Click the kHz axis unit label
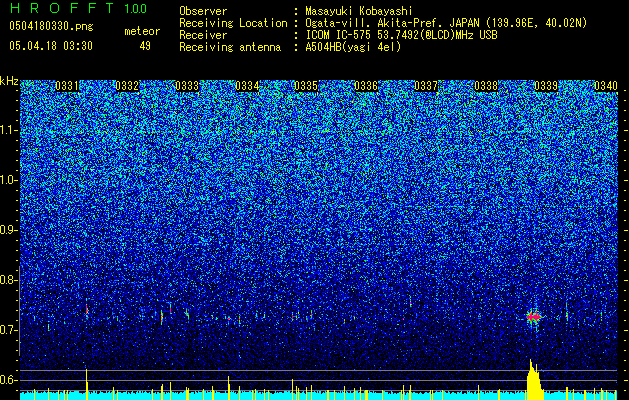Viewport: 629px width, 400px height. click(x=9, y=81)
